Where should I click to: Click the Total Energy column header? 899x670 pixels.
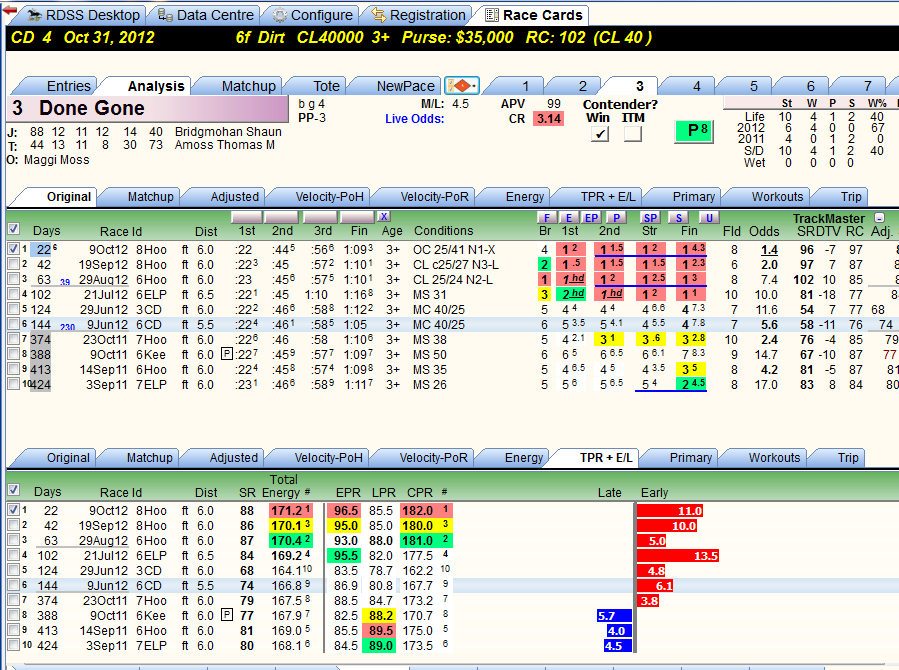(x=283, y=486)
